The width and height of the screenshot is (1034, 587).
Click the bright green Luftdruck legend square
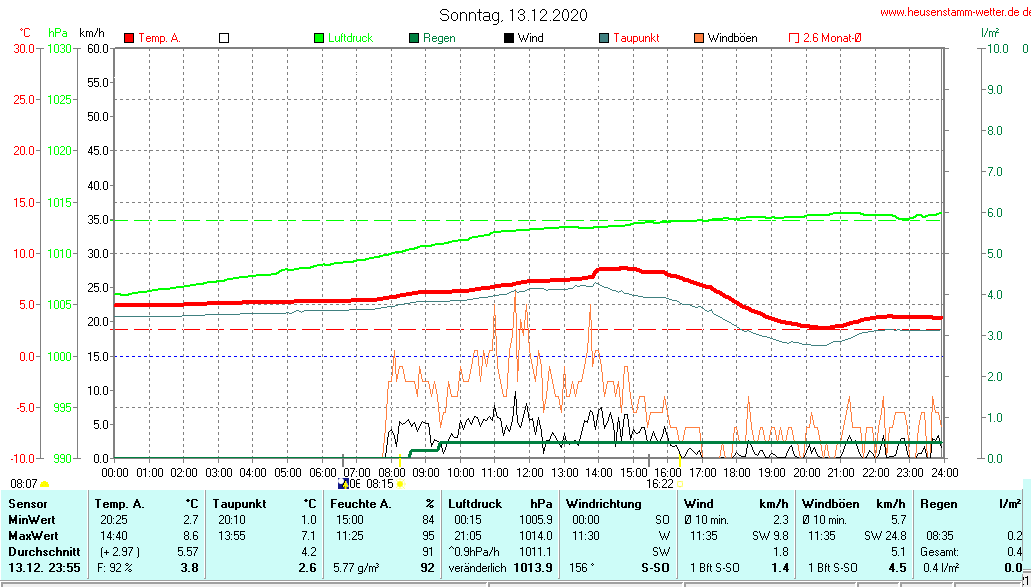point(320,38)
